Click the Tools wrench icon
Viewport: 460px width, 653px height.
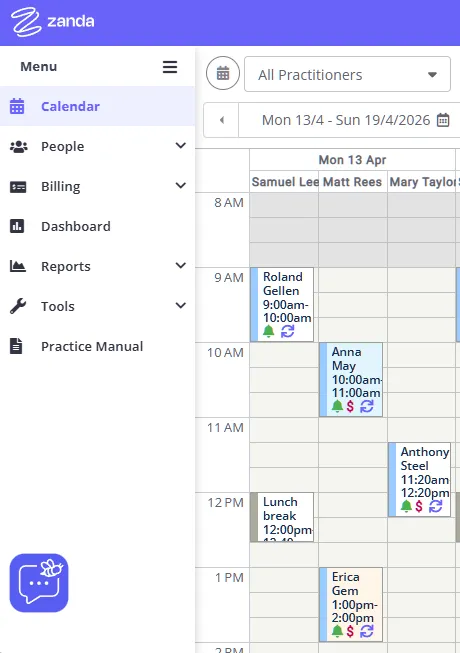point(18,306)
